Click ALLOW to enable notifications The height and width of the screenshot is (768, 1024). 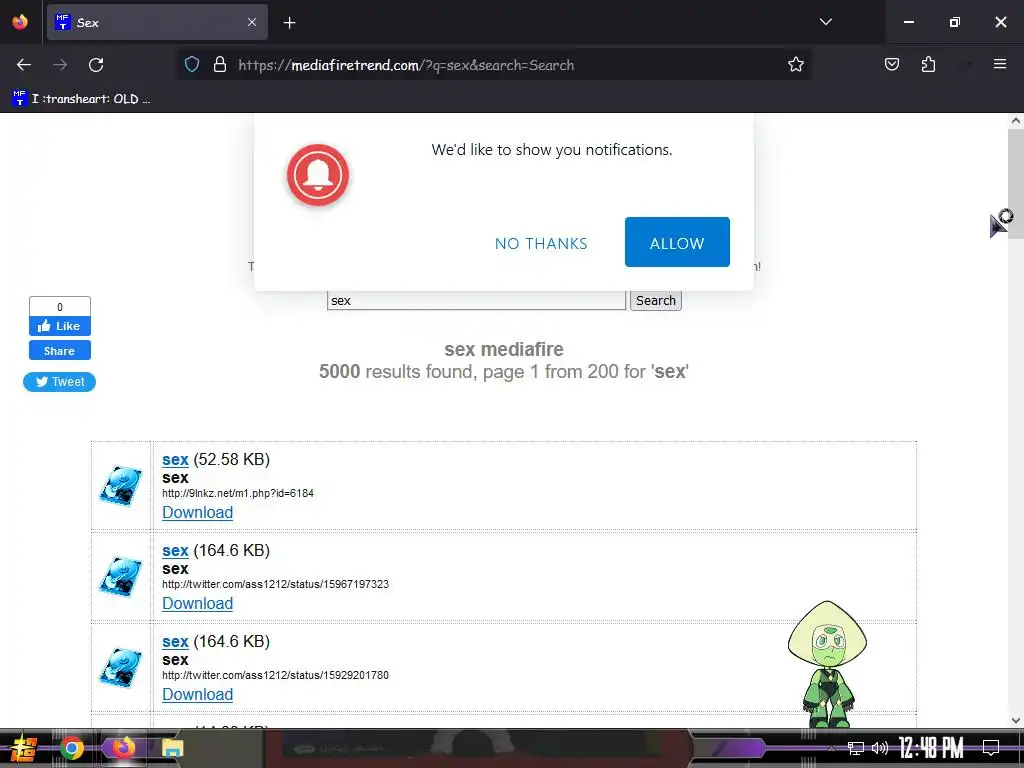pyautogui.click(x=677, y=242)
